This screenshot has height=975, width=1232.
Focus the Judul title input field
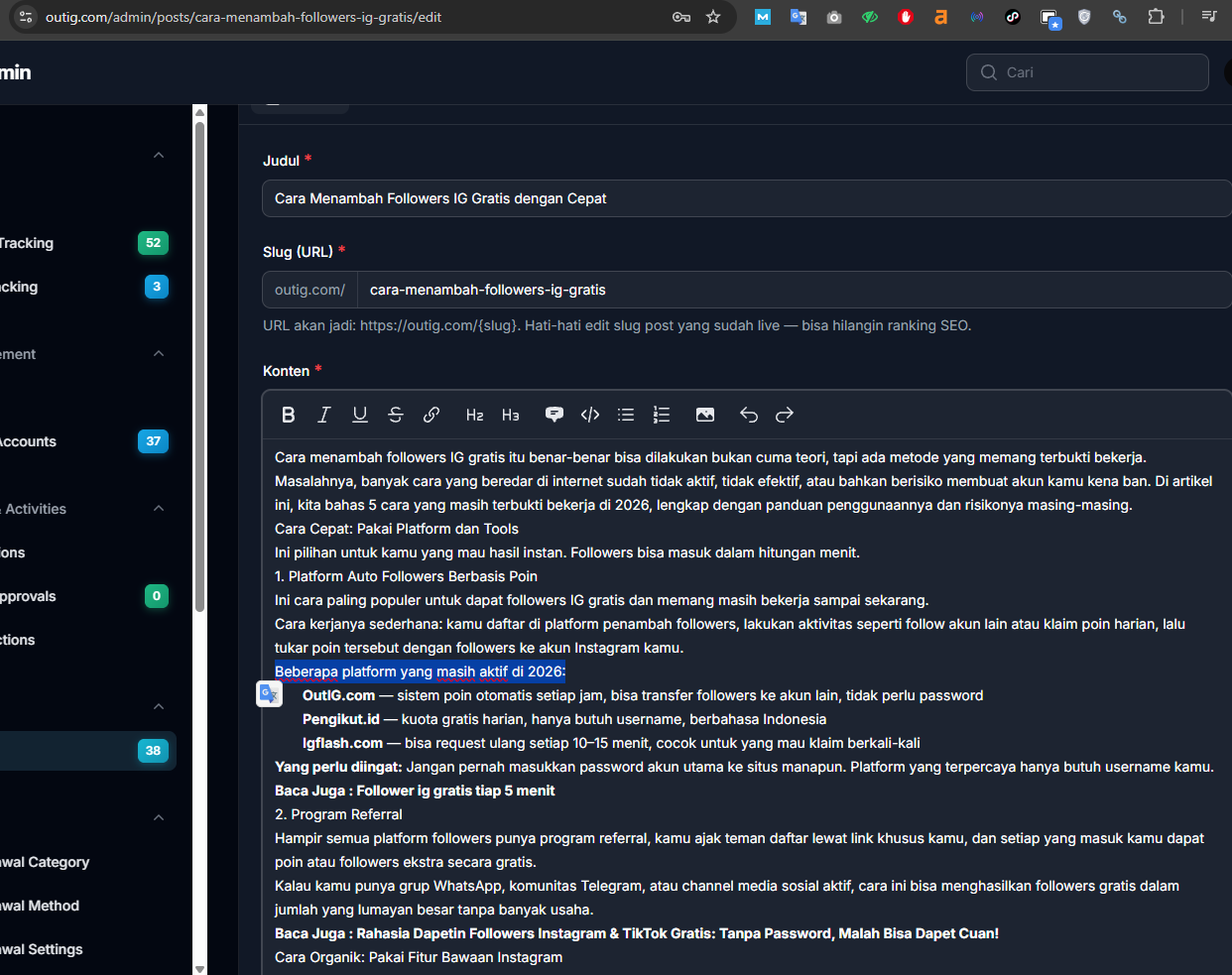(x=746, y=198)
